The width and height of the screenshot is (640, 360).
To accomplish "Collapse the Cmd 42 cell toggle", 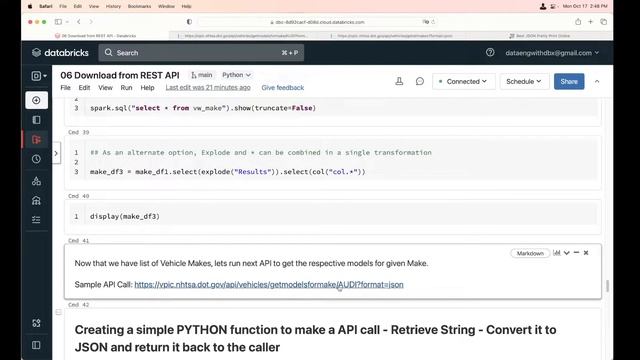I will pos(58,312).
